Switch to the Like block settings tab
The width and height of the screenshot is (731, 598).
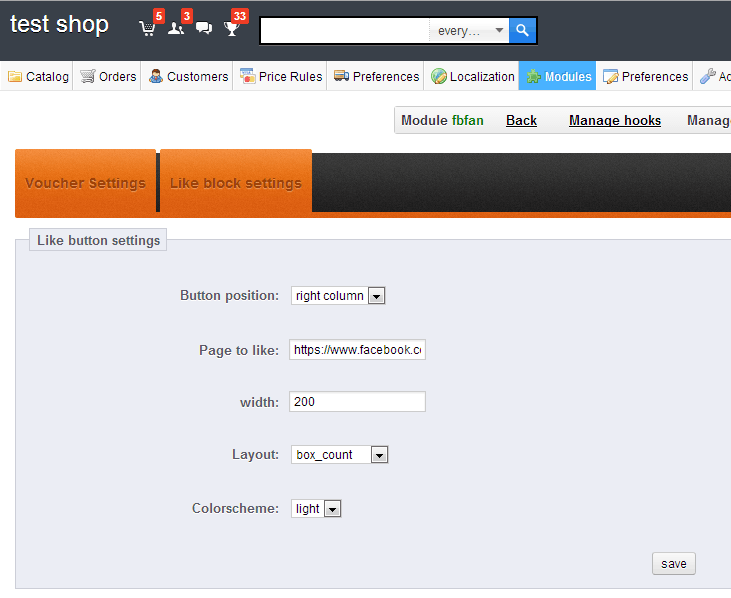tap(236, 183)
